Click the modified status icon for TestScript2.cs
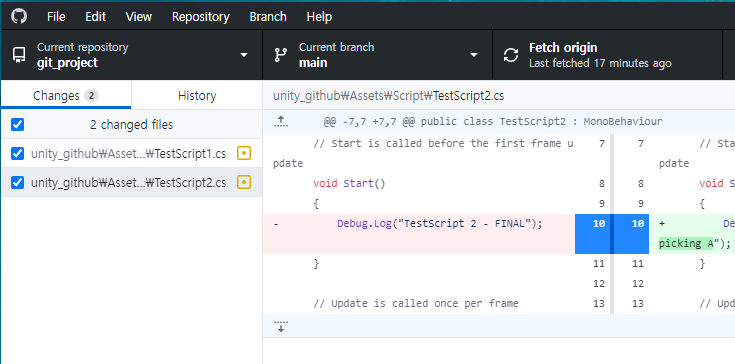 (x=244, y=182)
